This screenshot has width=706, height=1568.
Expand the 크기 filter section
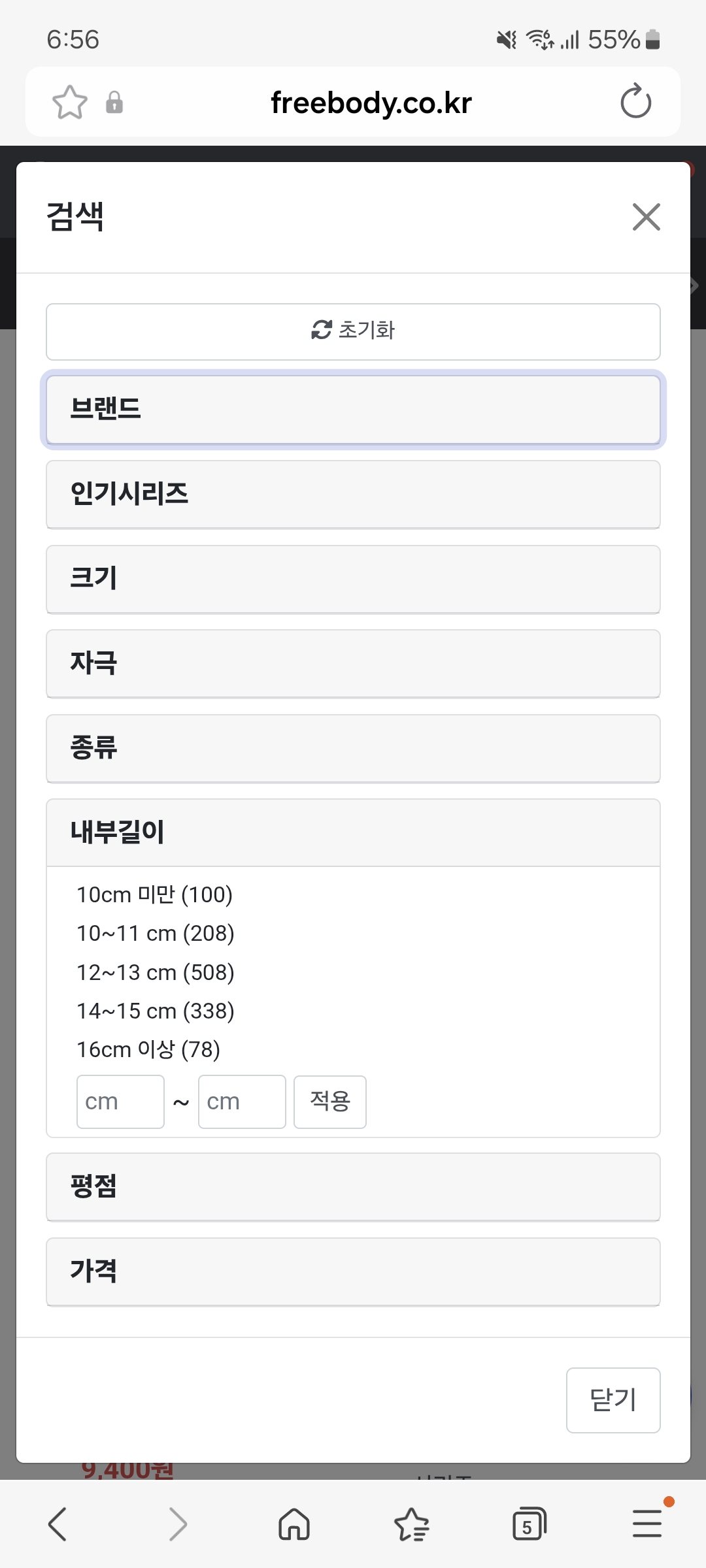point(353,579)
